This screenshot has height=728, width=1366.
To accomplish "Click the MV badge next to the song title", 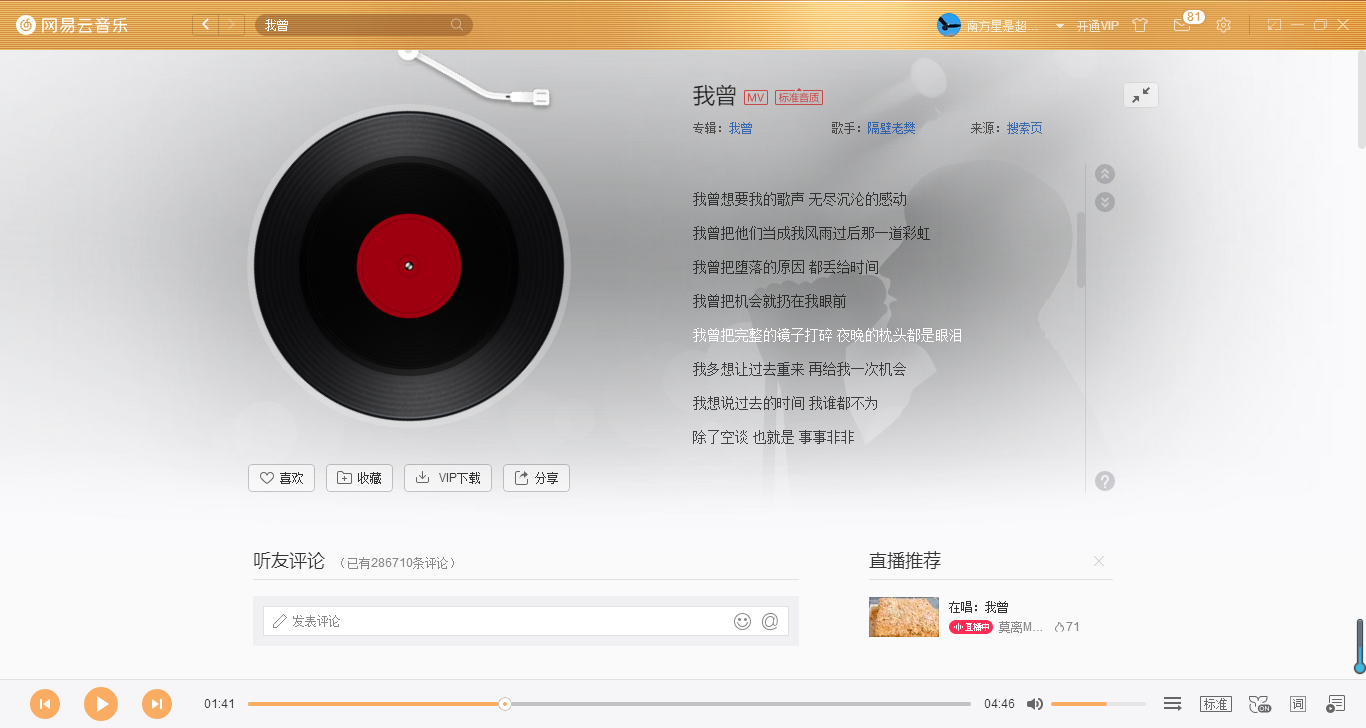I will tap(756, 97).
